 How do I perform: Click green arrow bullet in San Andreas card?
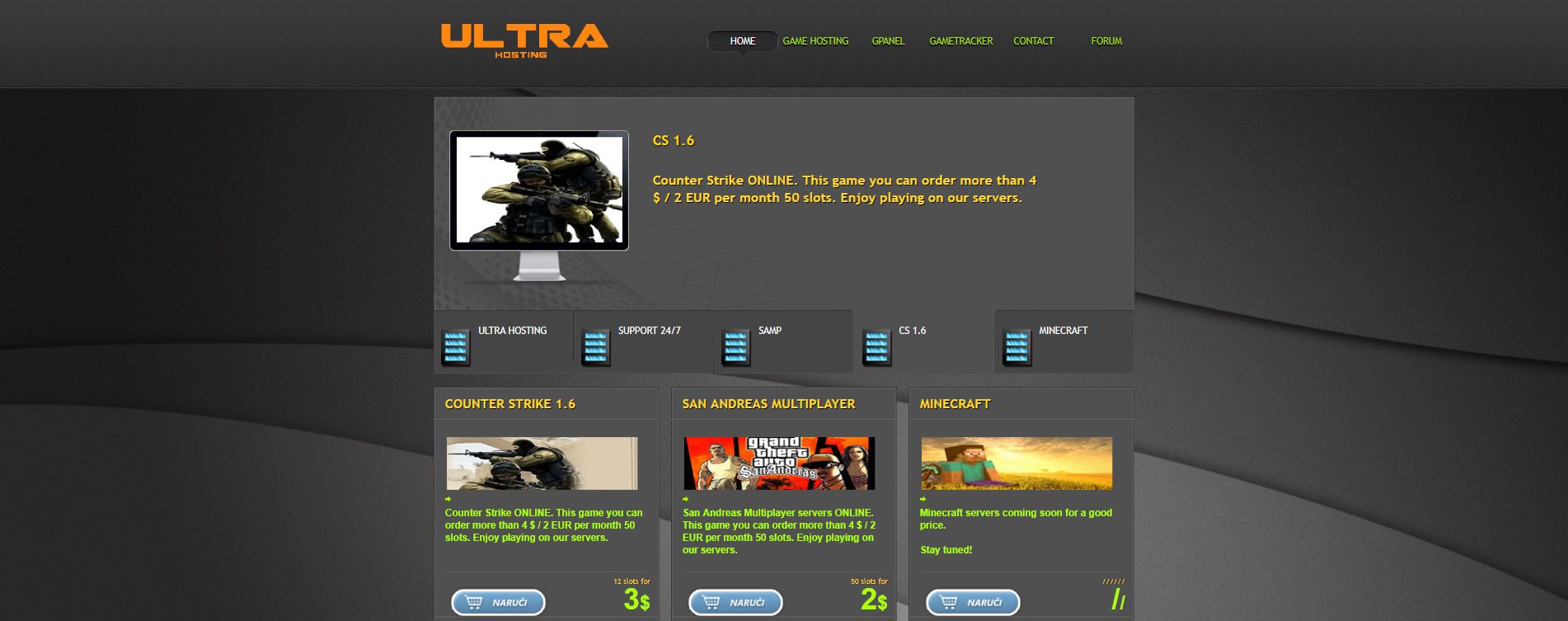tap(686, 499)
